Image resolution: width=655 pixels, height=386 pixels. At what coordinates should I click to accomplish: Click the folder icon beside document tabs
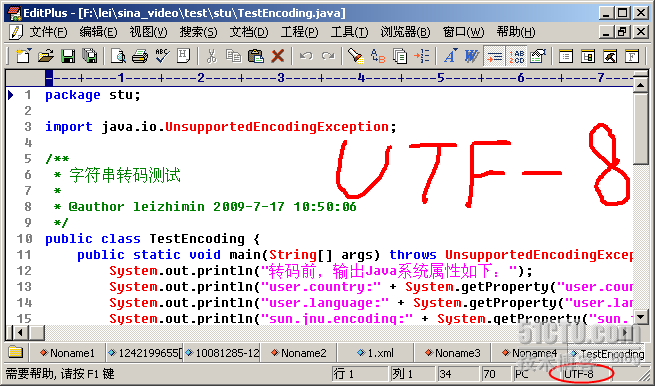tap(15, 352)
